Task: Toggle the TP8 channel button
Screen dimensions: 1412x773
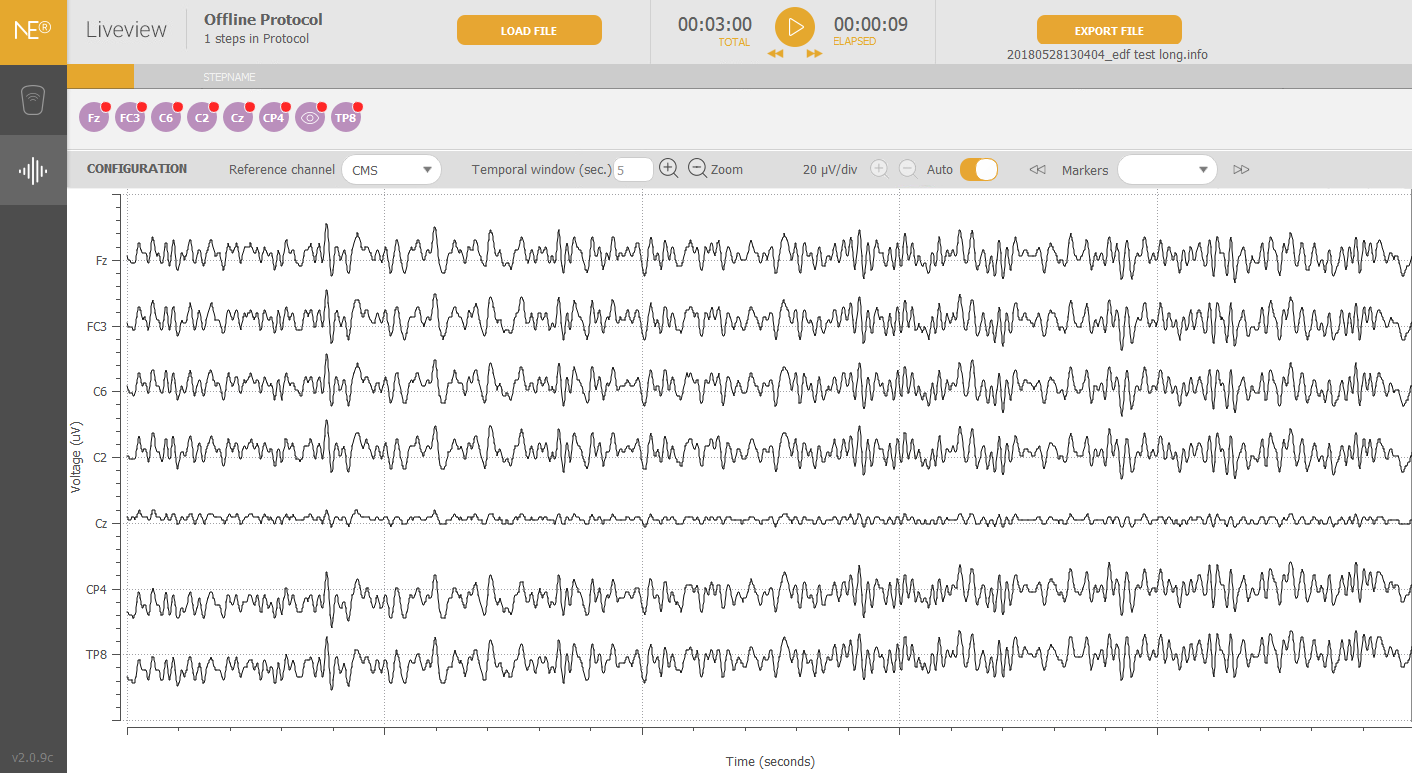Action: pos(345,118)
